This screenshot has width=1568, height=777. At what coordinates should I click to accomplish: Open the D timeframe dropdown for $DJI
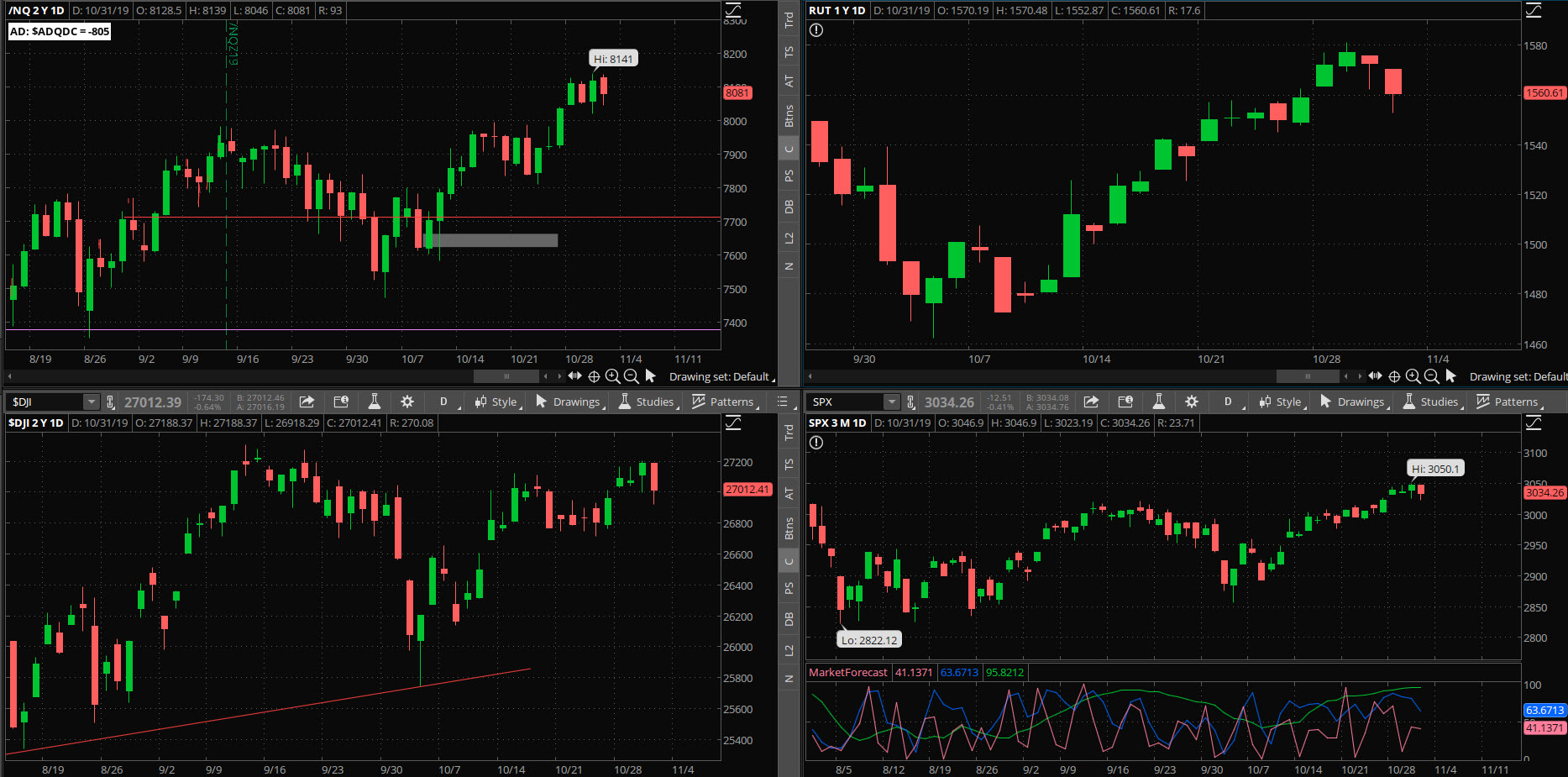click(445, 402)
